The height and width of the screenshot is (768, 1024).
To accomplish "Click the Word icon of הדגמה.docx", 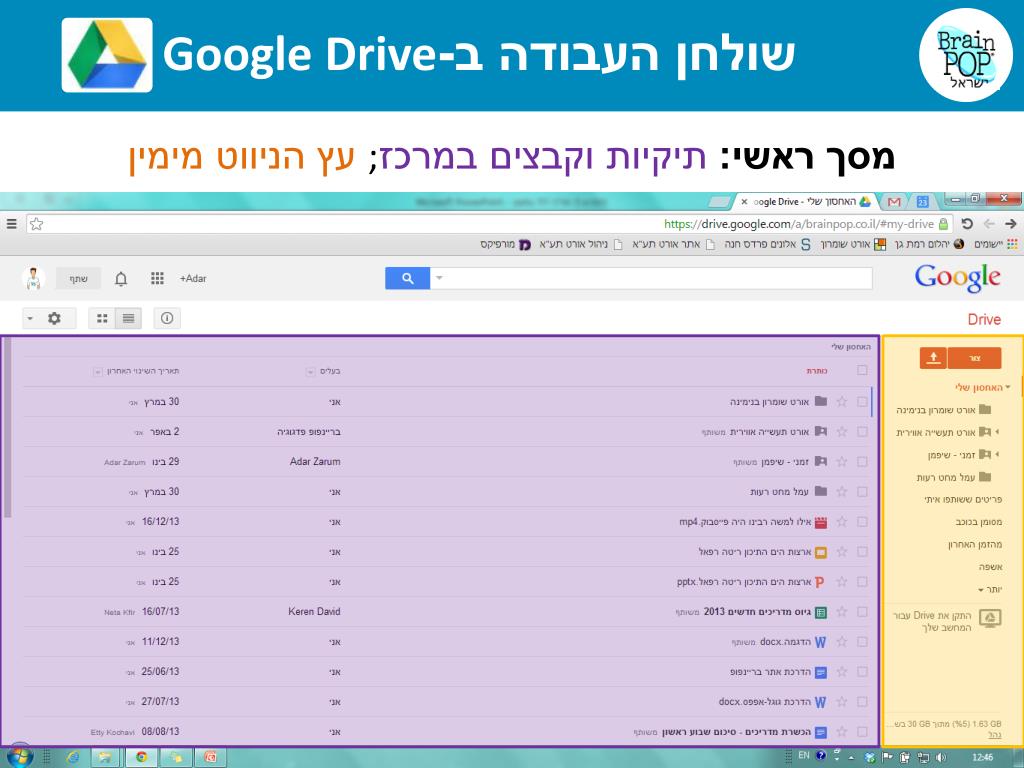I will click(x=821, y=642).
